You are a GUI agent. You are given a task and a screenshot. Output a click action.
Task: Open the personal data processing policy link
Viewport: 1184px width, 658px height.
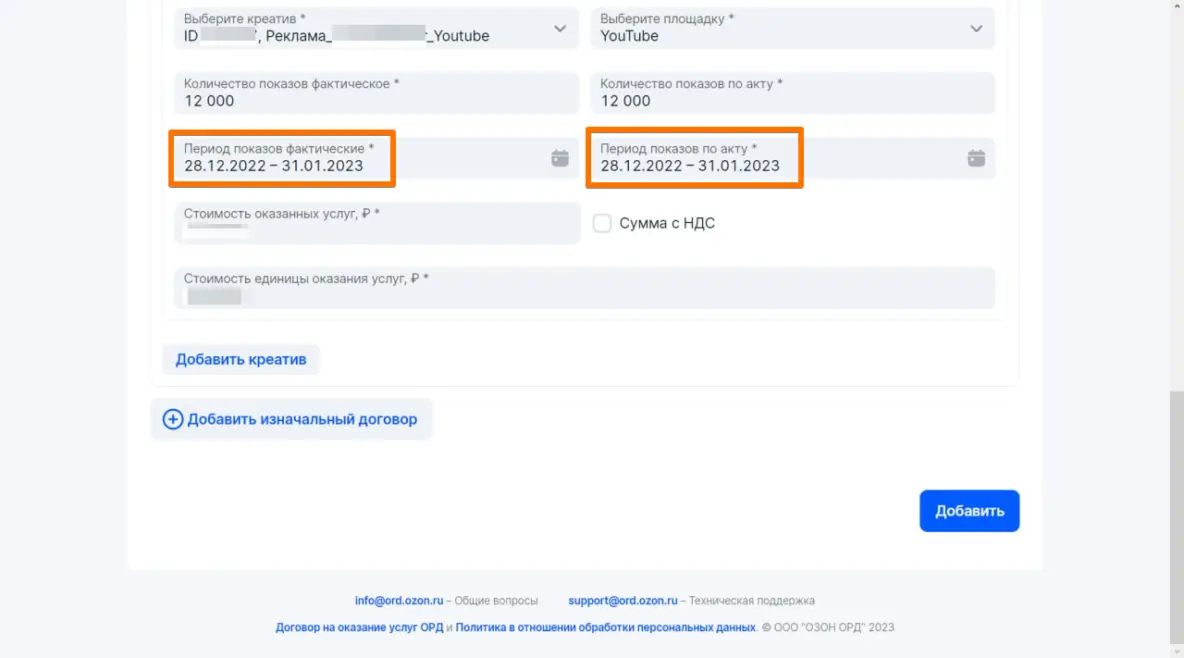click(x=605, y=628)
